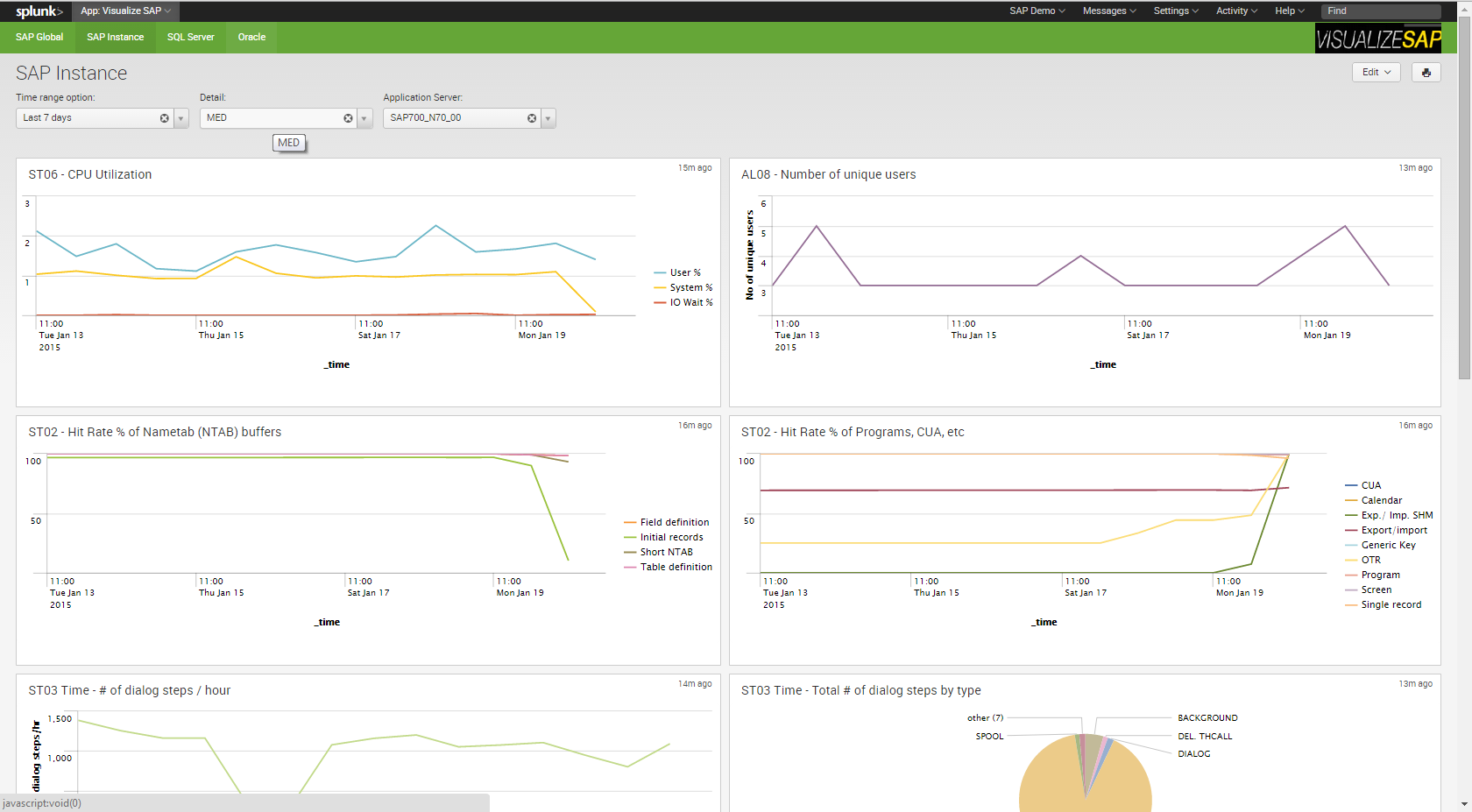Image resolution: width=1472 pixels, height=812 pixels.
Task: Open the Oracle tab
Action: [x=251, y=37]
